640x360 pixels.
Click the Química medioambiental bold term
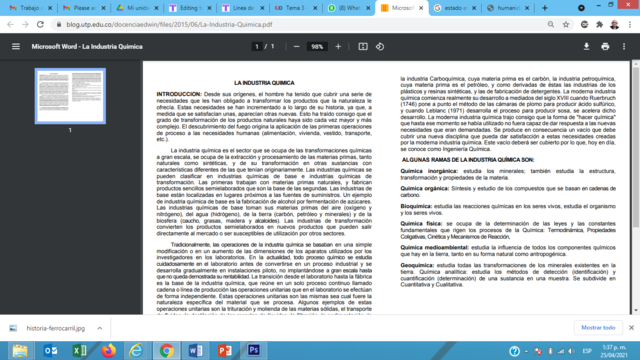coord(434,248)
